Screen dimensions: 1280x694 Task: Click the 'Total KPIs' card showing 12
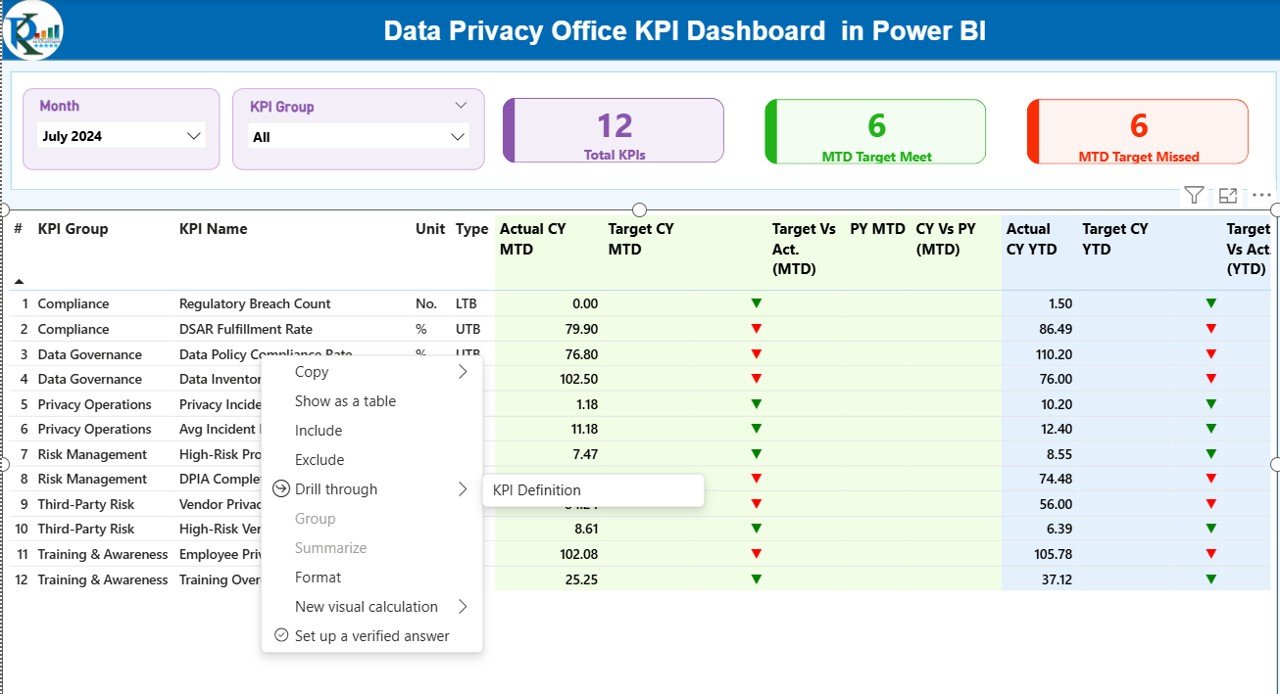(x=613, y=130)
